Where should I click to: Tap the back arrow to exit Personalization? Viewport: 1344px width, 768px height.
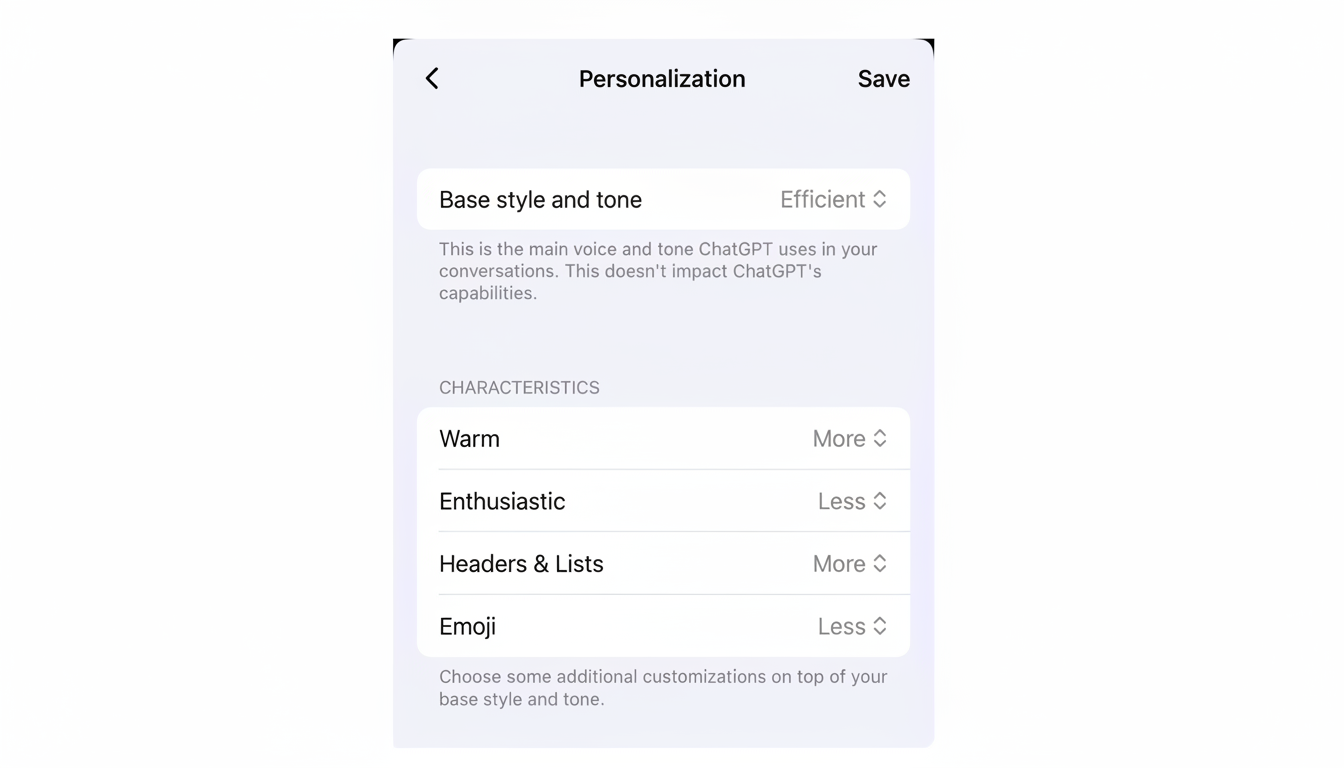[432, 78]
